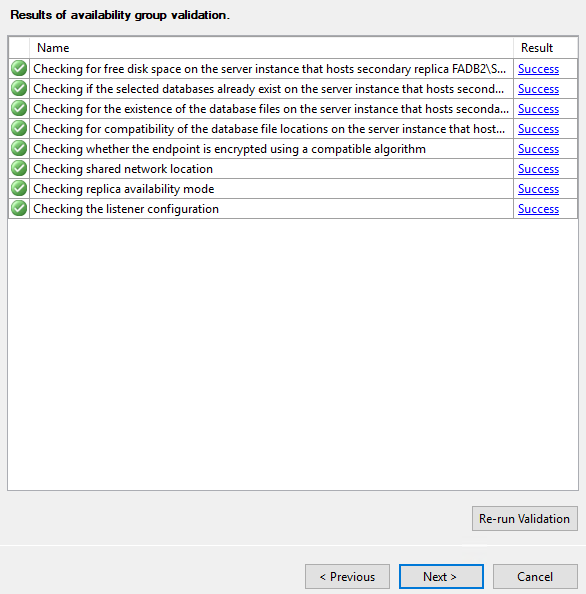Select 'Checking for the existence of the database files' text

click(271, 109)
